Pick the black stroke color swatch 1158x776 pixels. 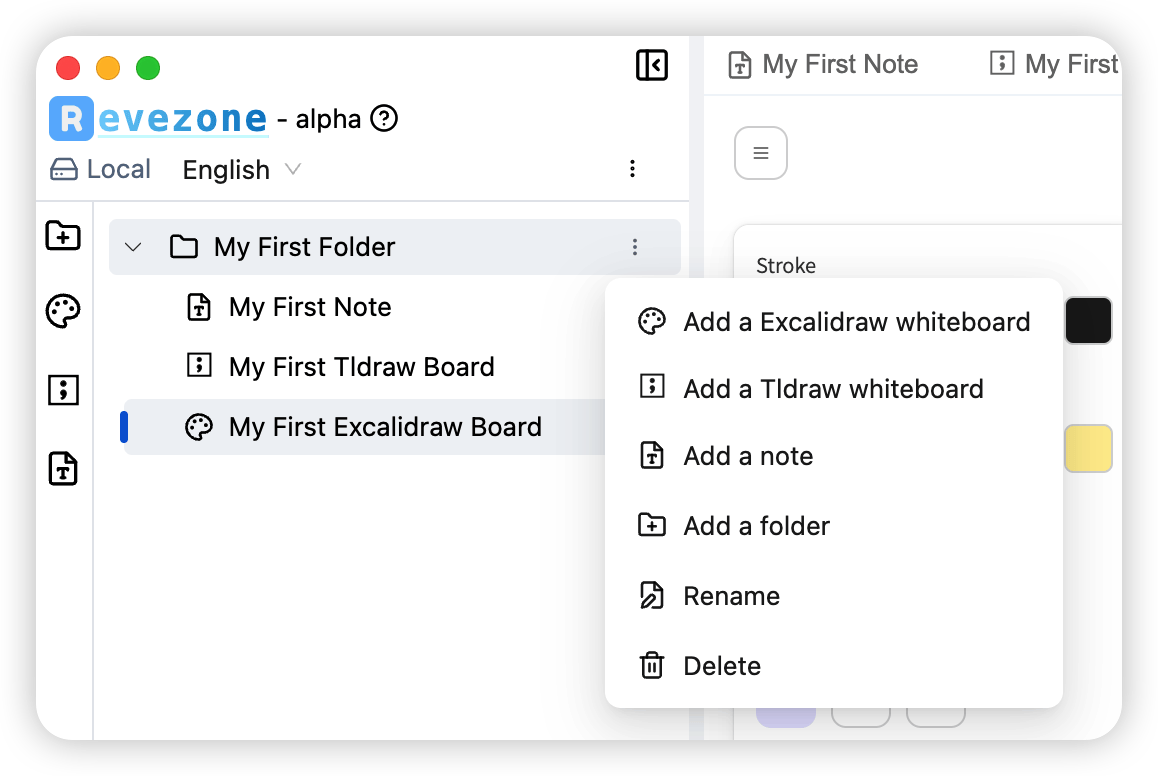click(x=1088, y=321)
